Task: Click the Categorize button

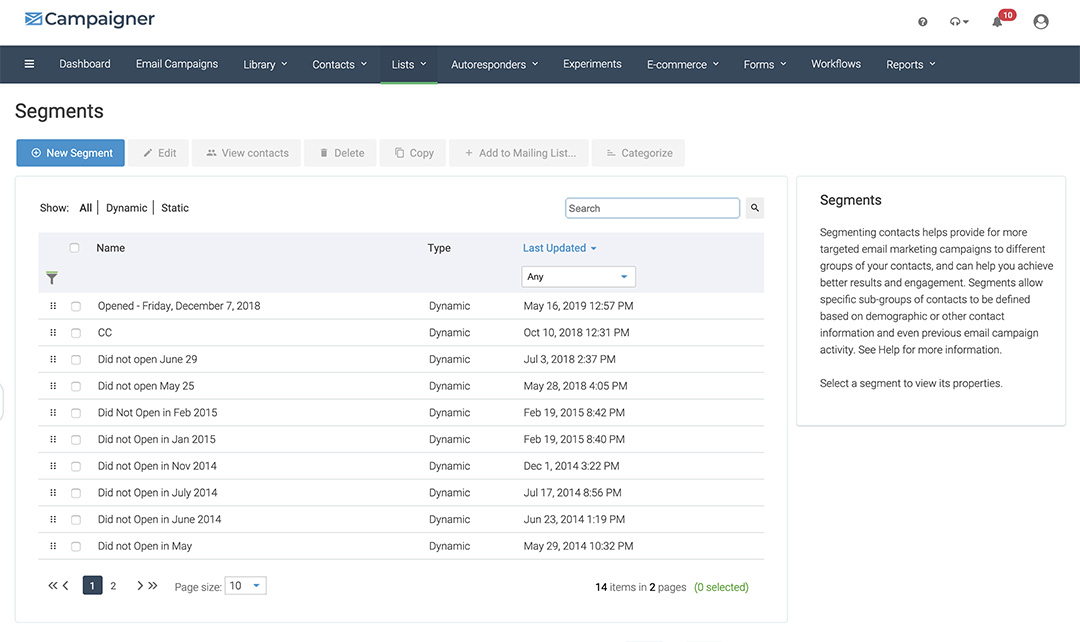Action: (638, 153)
